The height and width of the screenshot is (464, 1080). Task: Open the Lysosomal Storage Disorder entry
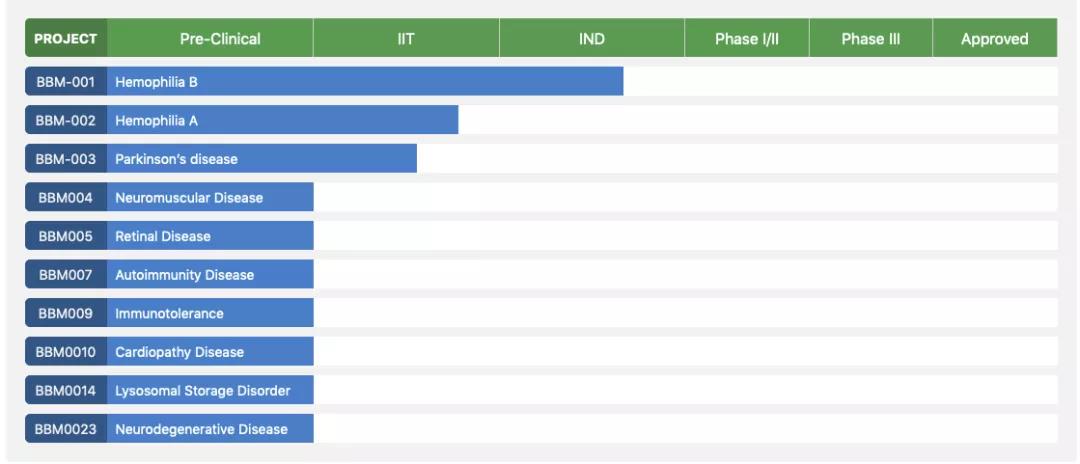(x=210, y=390)
